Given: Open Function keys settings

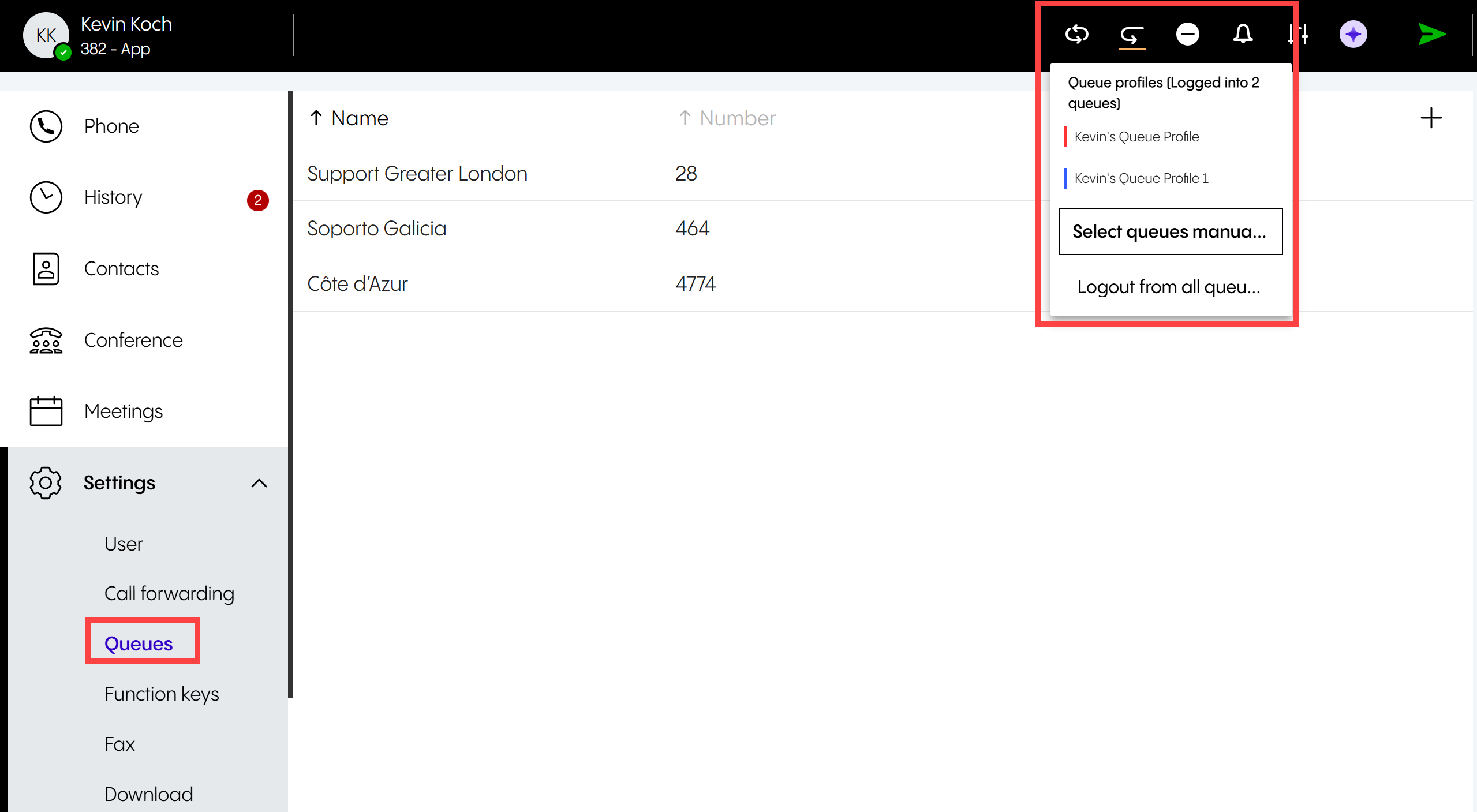Looking at the screenshot, I should point(162,694).
